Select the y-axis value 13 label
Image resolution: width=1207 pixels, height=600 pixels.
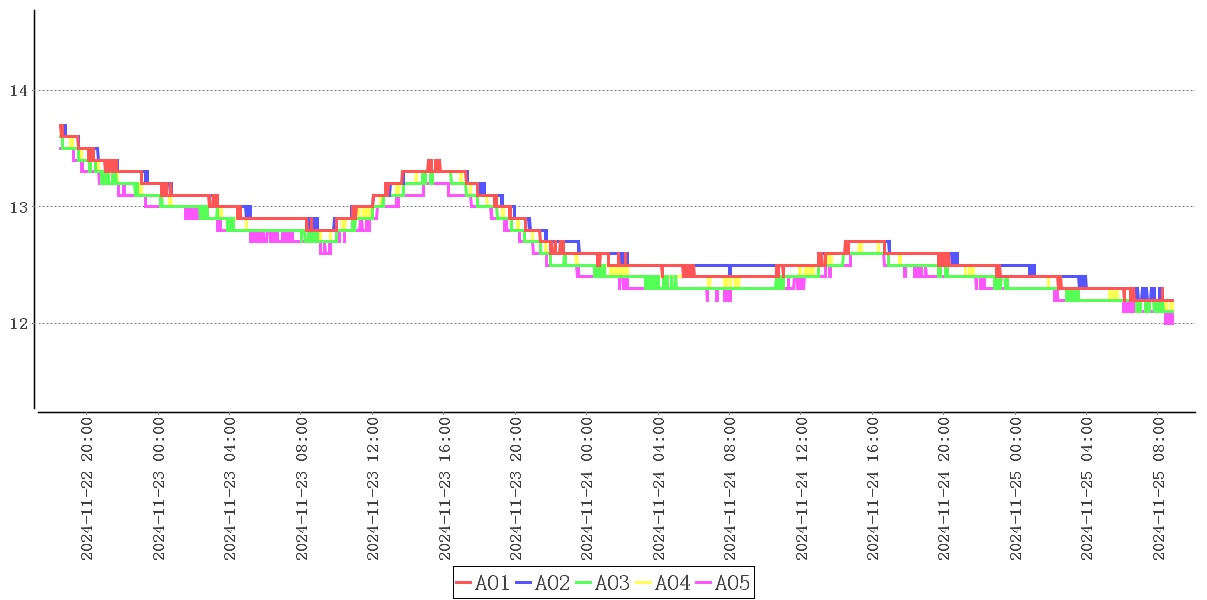(17, 207)
